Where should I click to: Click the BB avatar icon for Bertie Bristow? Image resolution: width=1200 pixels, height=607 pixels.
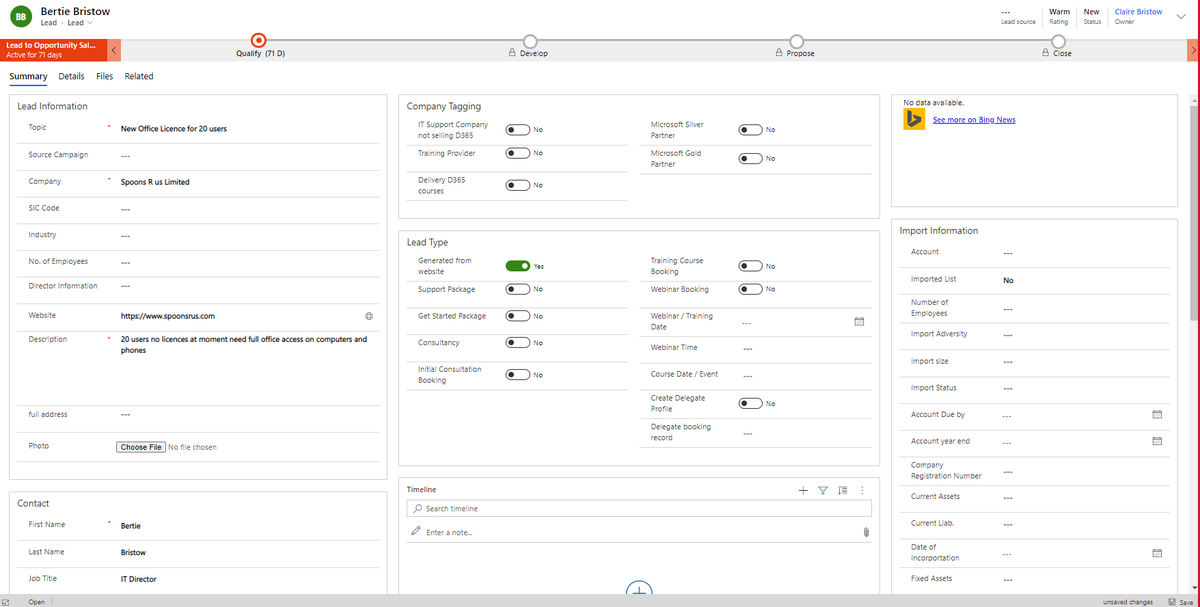[21, 16]
